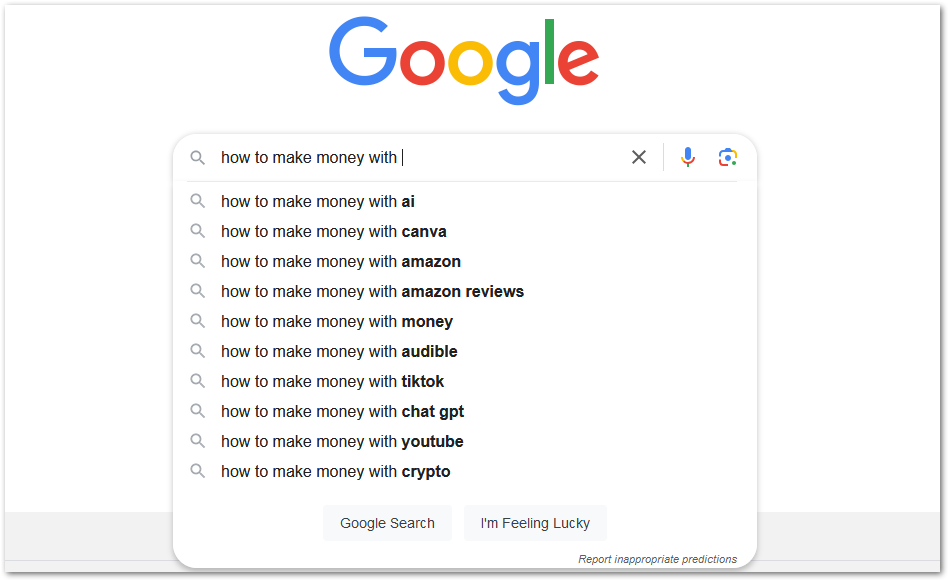Select the 'youtube' autocomplete suggestion
Viewport: 949px width, 581px height.
(342, 441)
